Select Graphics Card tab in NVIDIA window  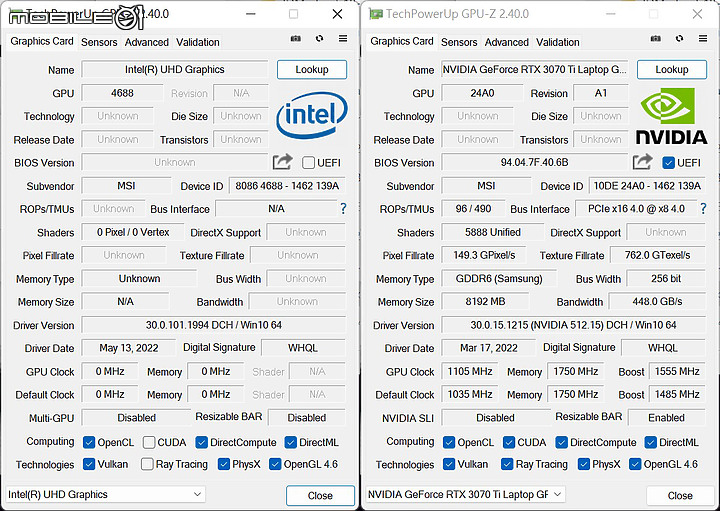tap(402, 41)
